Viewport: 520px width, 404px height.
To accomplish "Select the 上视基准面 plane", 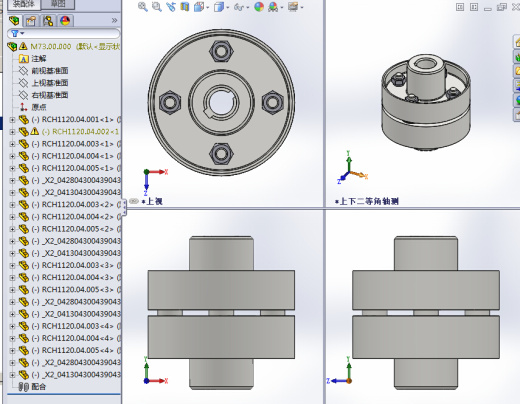I will click(x=43, y=83).
